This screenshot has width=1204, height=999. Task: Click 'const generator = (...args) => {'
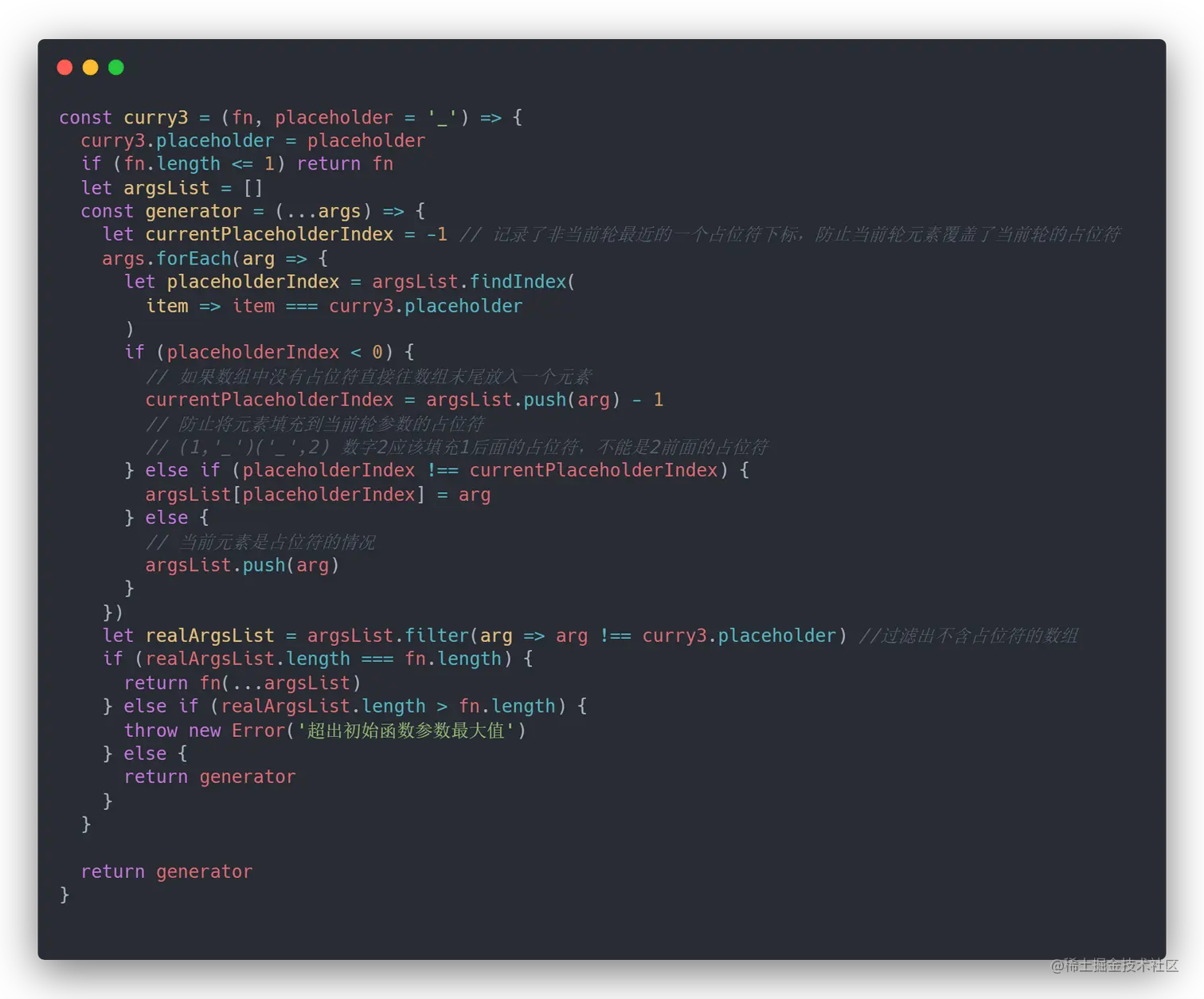(253, 211)
